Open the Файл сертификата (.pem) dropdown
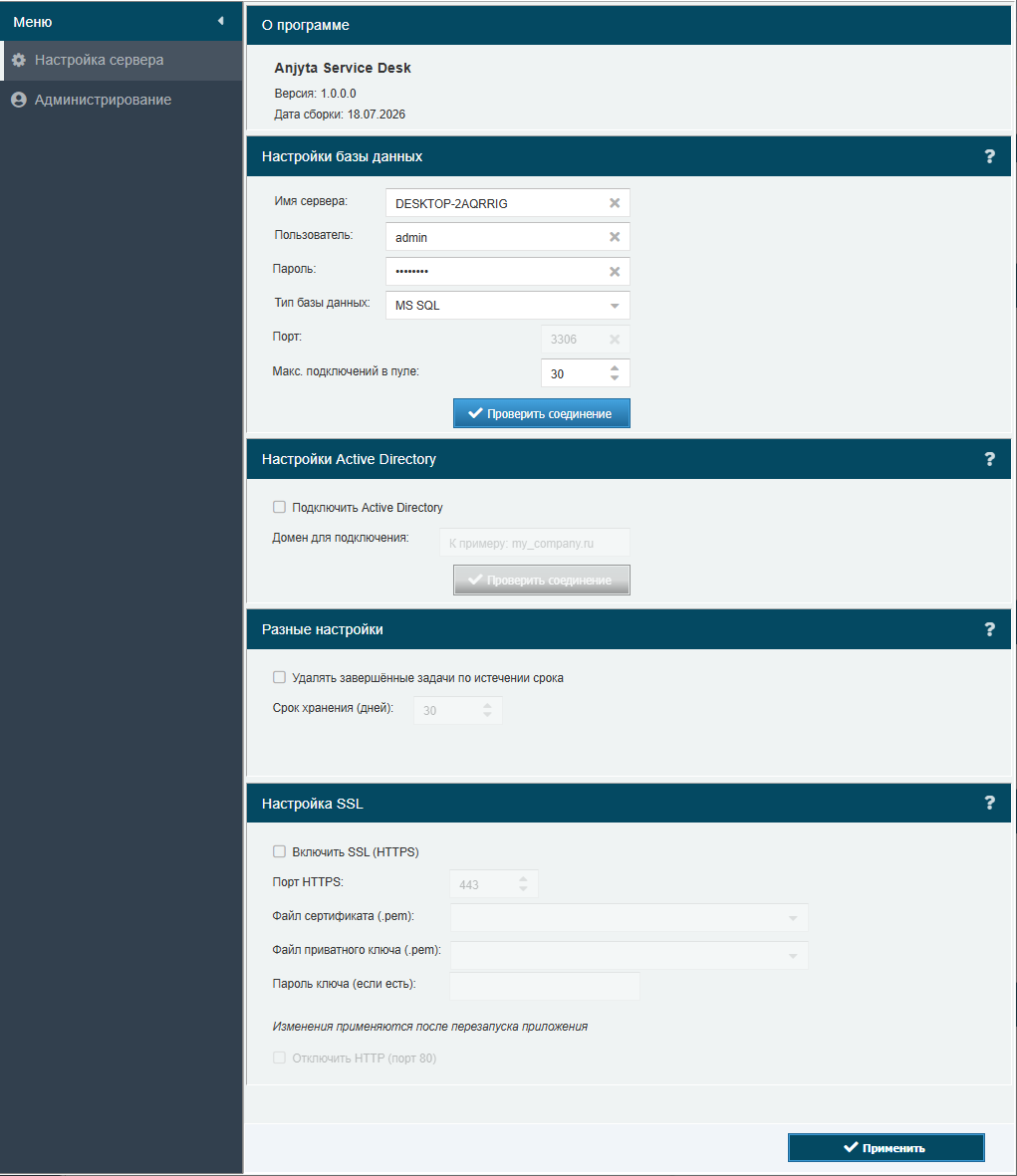The image size is (1017, 1176). (793, 918)
